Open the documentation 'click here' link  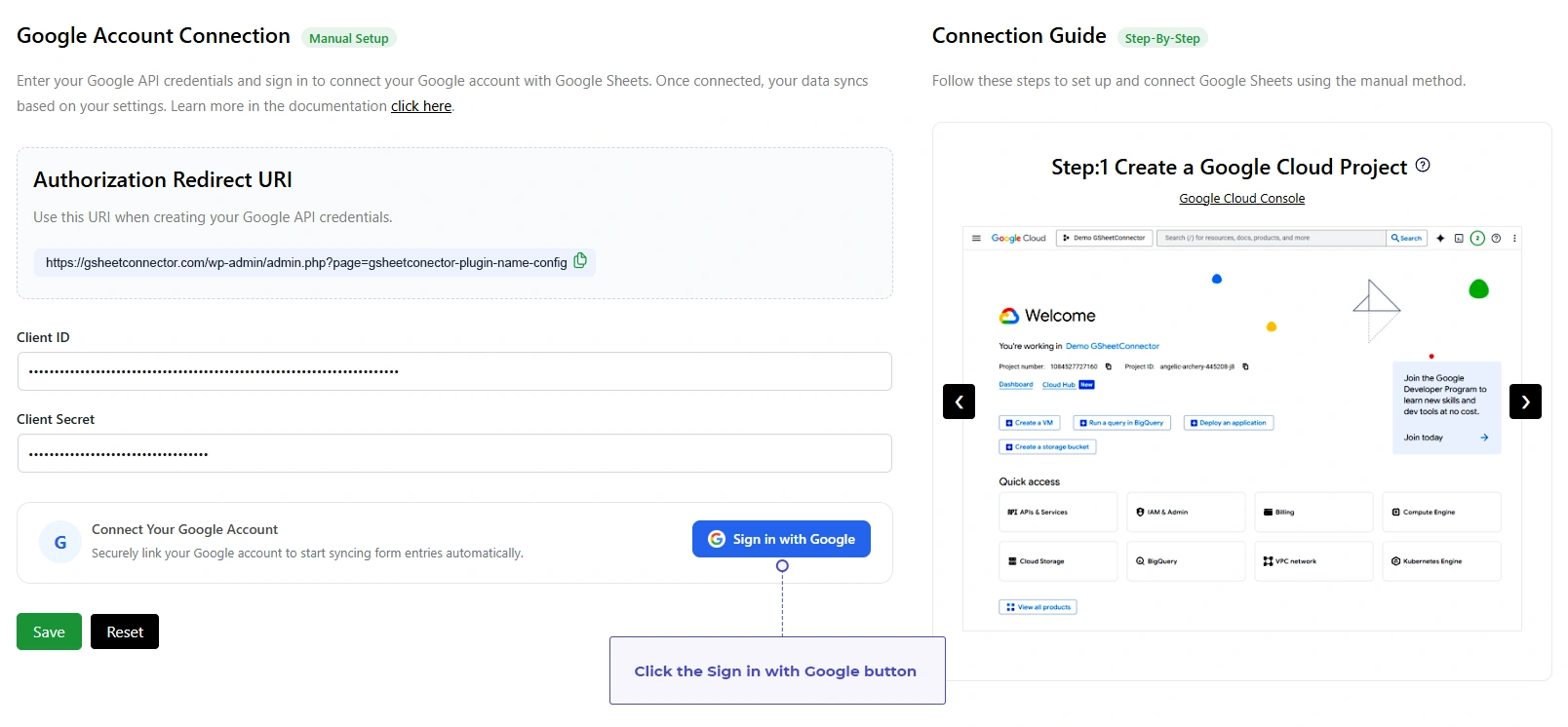coord(421,106)
